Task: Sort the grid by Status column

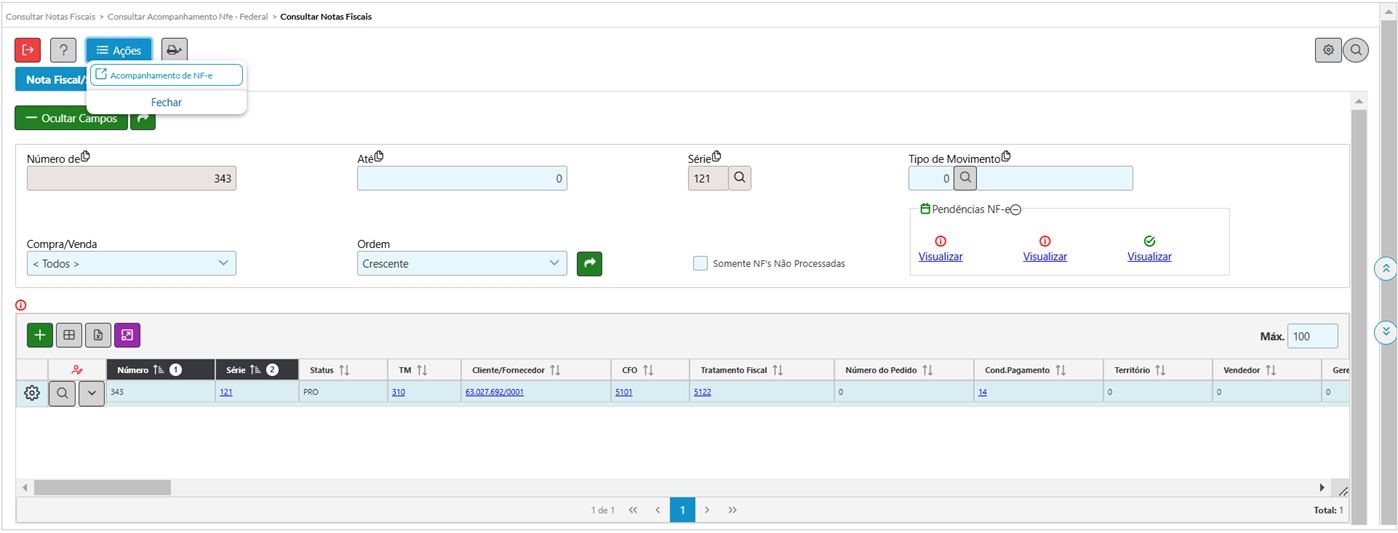Action: click(x=344, y=370)
